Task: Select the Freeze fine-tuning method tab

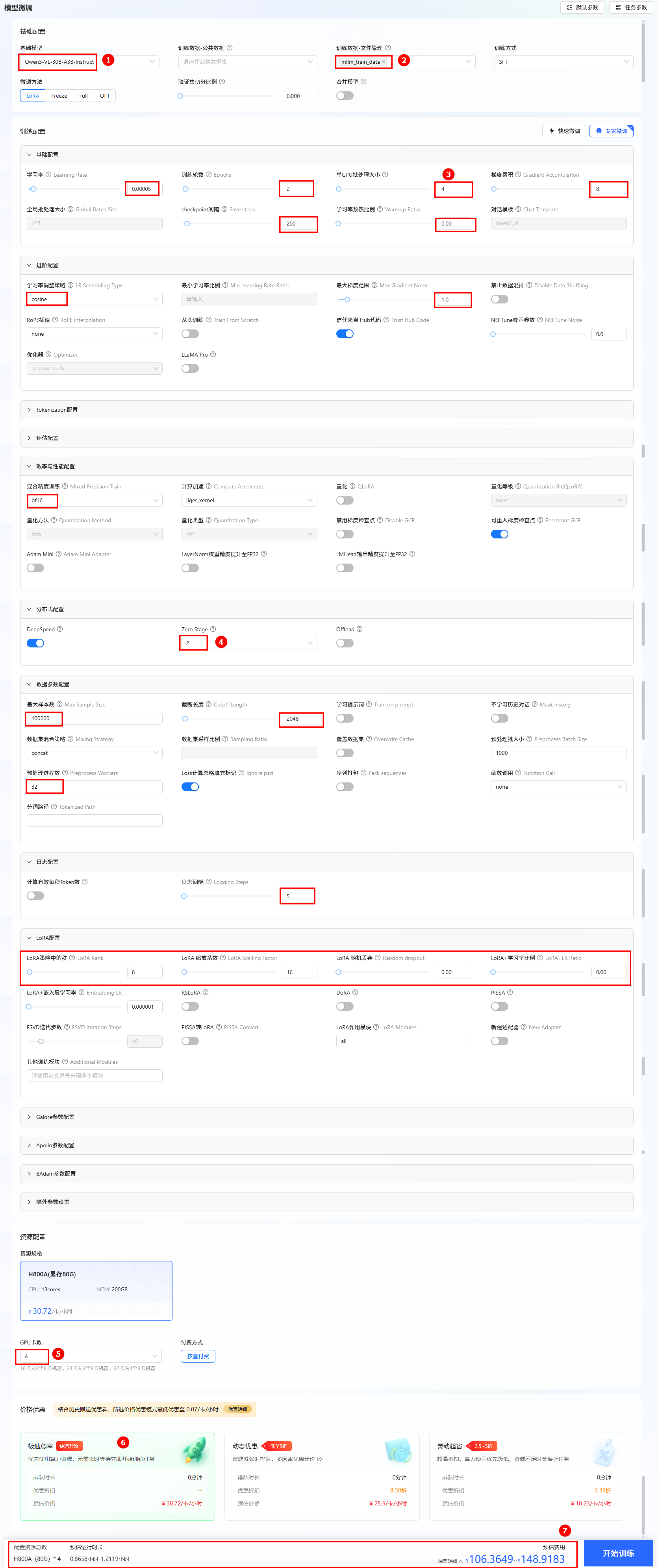Action: tap(59, 96)
